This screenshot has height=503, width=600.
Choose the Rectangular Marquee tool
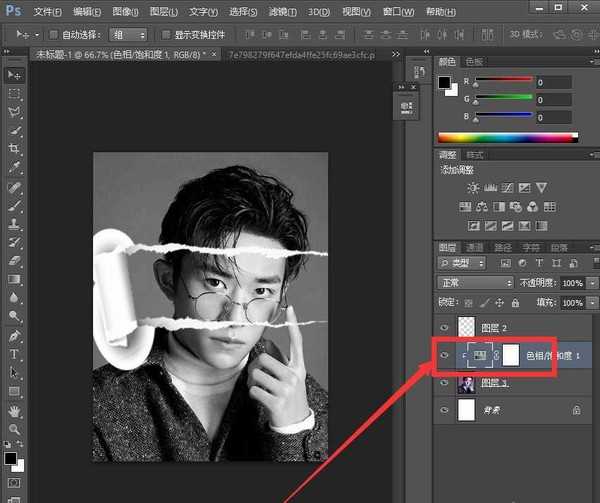point(14,93)
